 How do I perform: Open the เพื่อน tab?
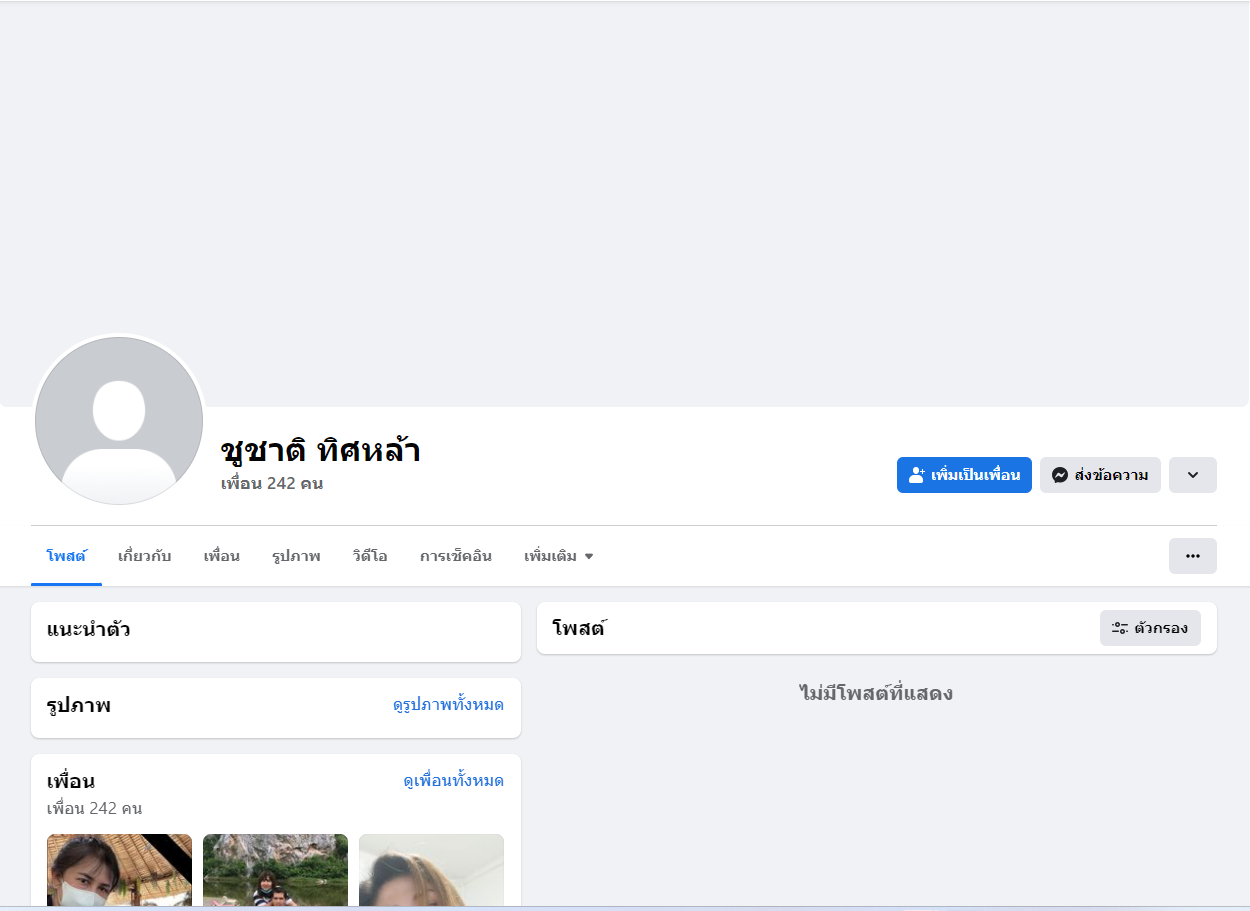[x=222, y=556]
